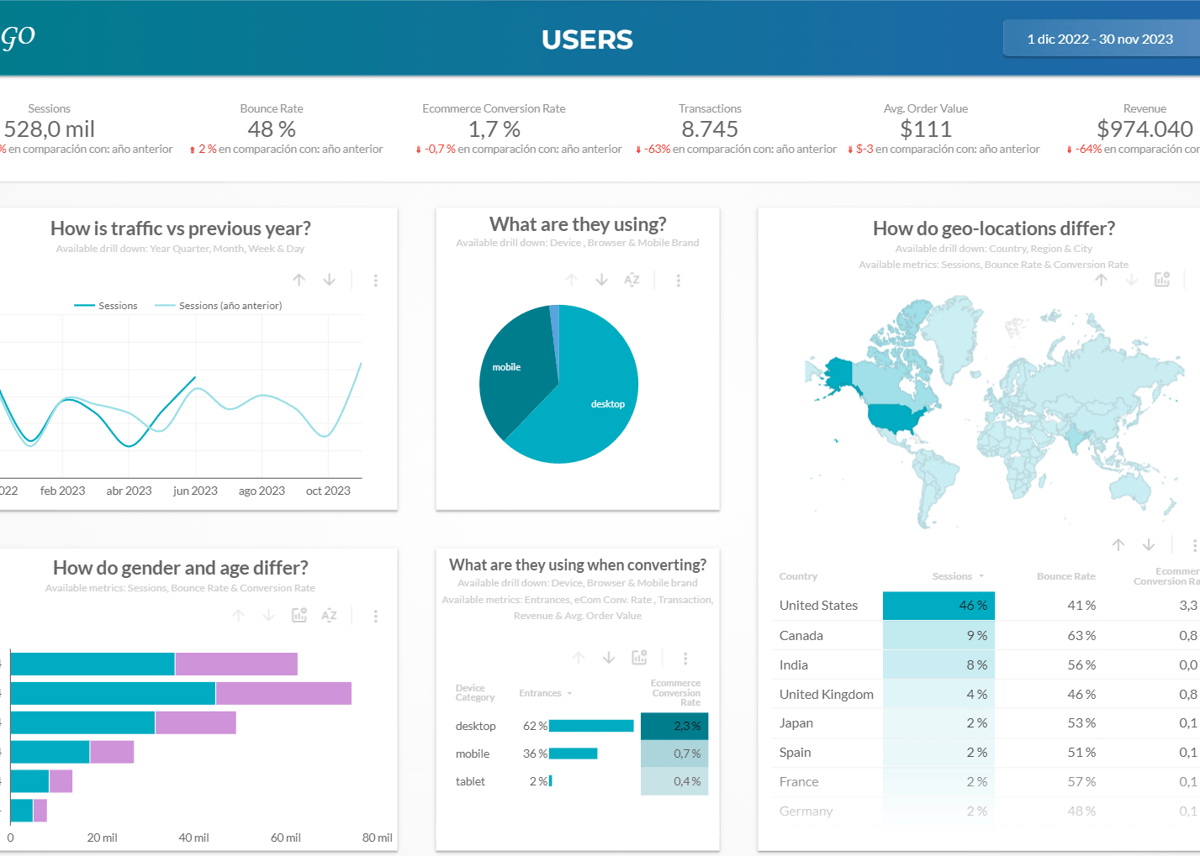Image resolution: width=1200 pixels, height=856 pixels.
Task: Open more options for converting devices table
Action: coord(686,658)
